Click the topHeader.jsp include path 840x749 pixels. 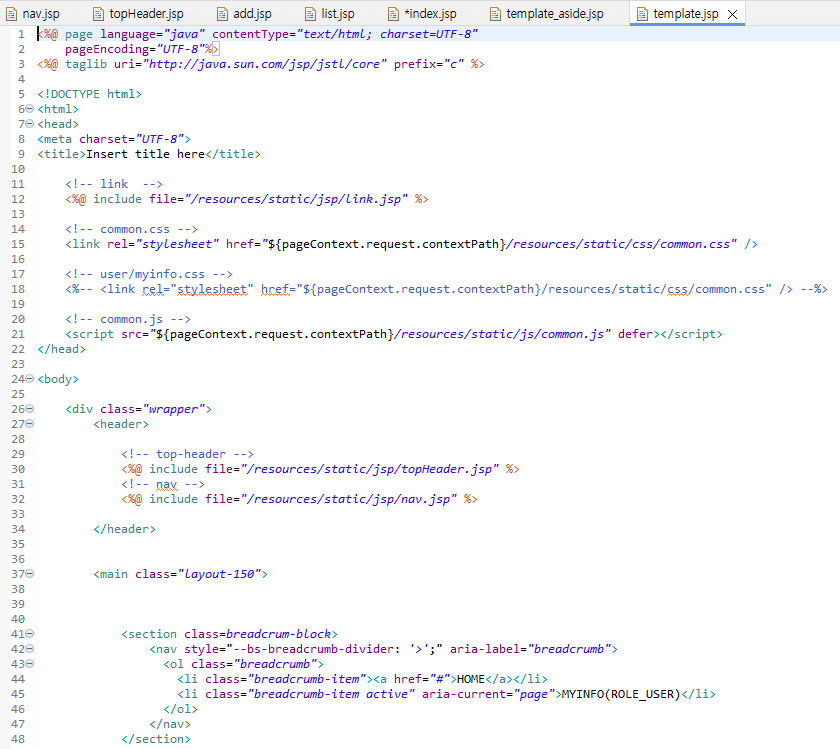[x=370, y=469]
